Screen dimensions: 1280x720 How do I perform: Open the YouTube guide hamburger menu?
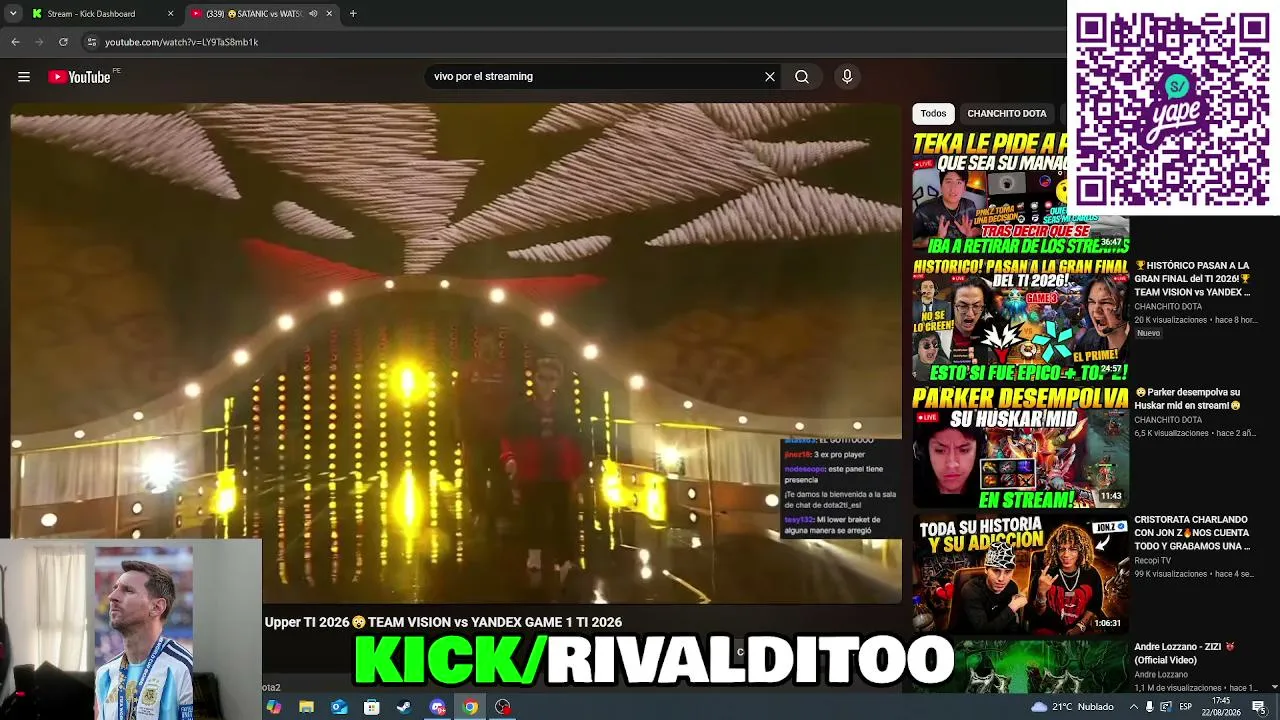[x=24, y=77]
